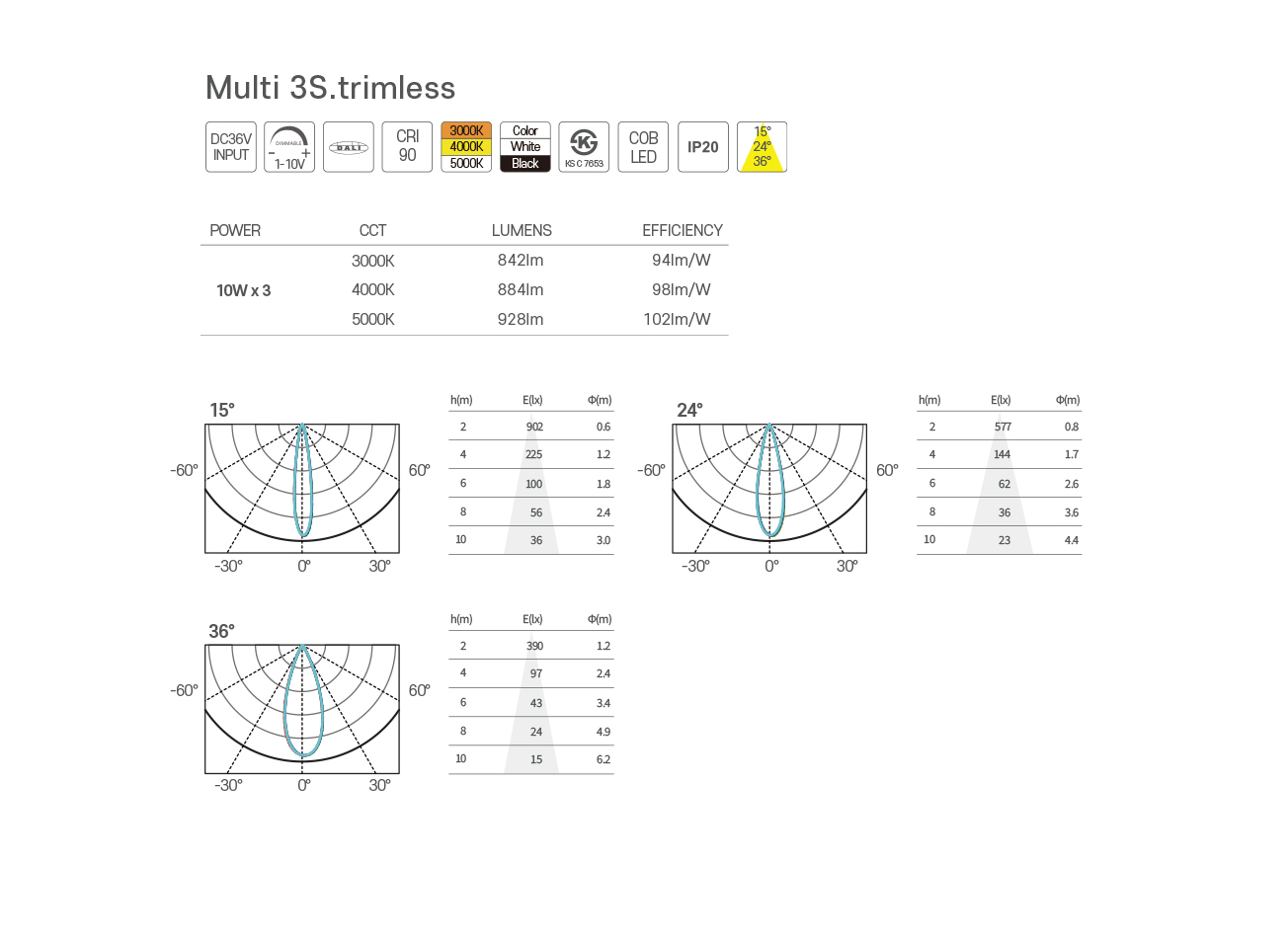Click the 24° polar distribution diagram
The height and width of the screenshot is (940, 1288).
click(769, 489)
